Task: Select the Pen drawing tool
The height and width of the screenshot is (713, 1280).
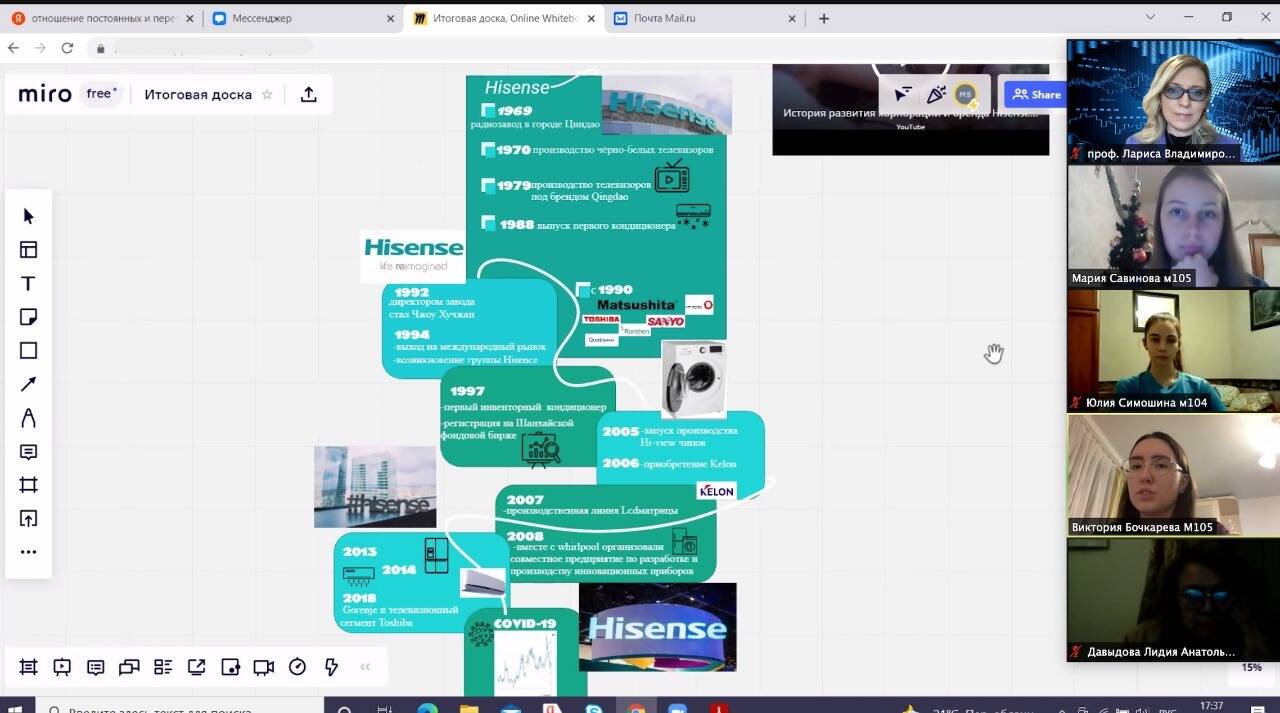Action: coord(28,418)
